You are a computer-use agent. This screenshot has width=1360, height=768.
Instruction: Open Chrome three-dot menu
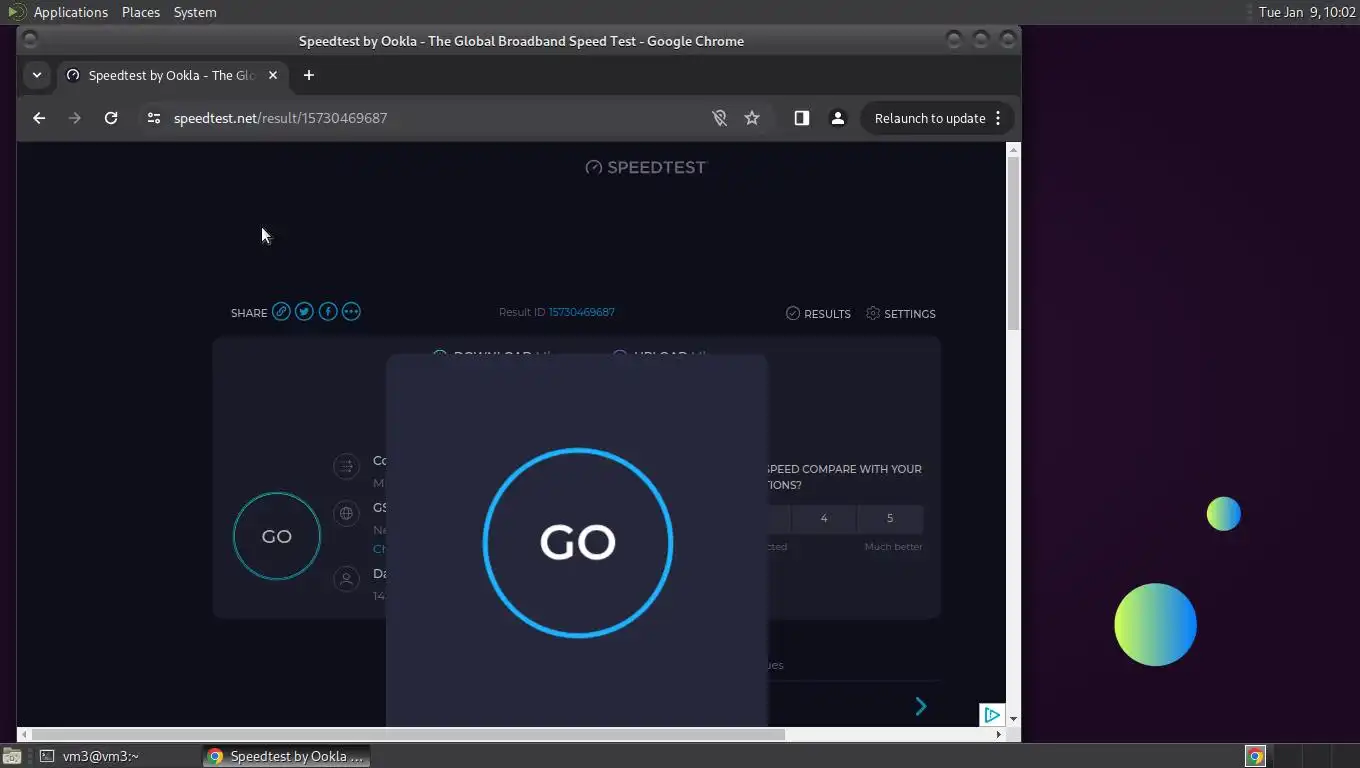point(998,118)
